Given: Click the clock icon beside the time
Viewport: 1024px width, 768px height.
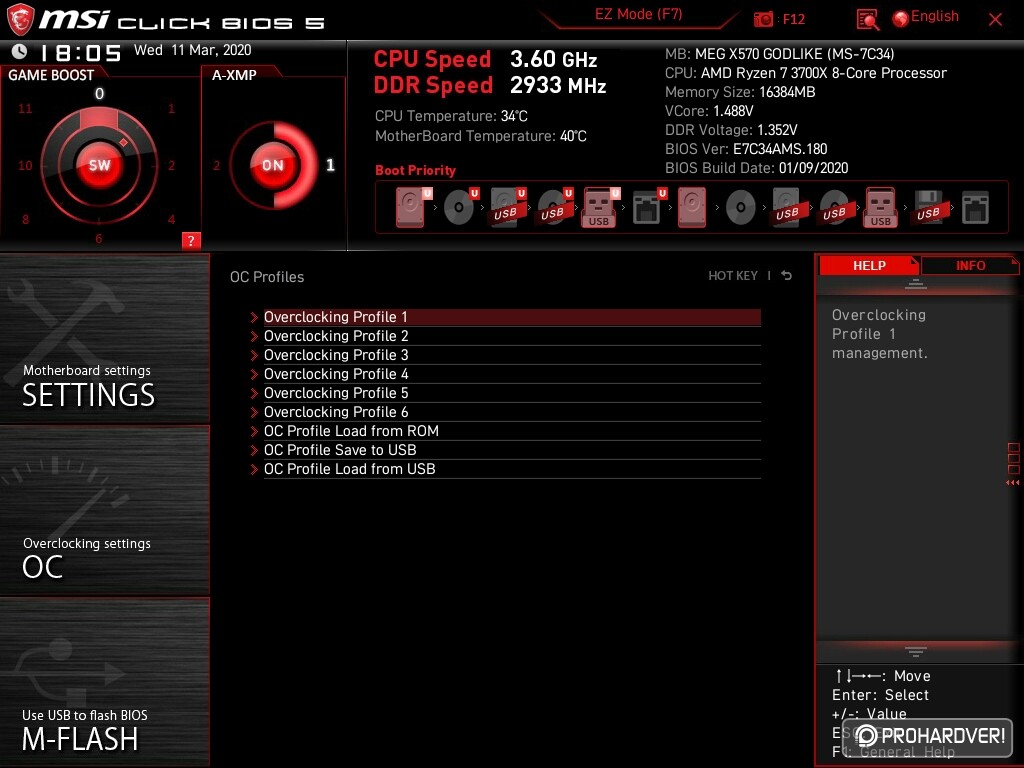Looking at the screenshot, I should pyautogui.click(x=20, y=51).
